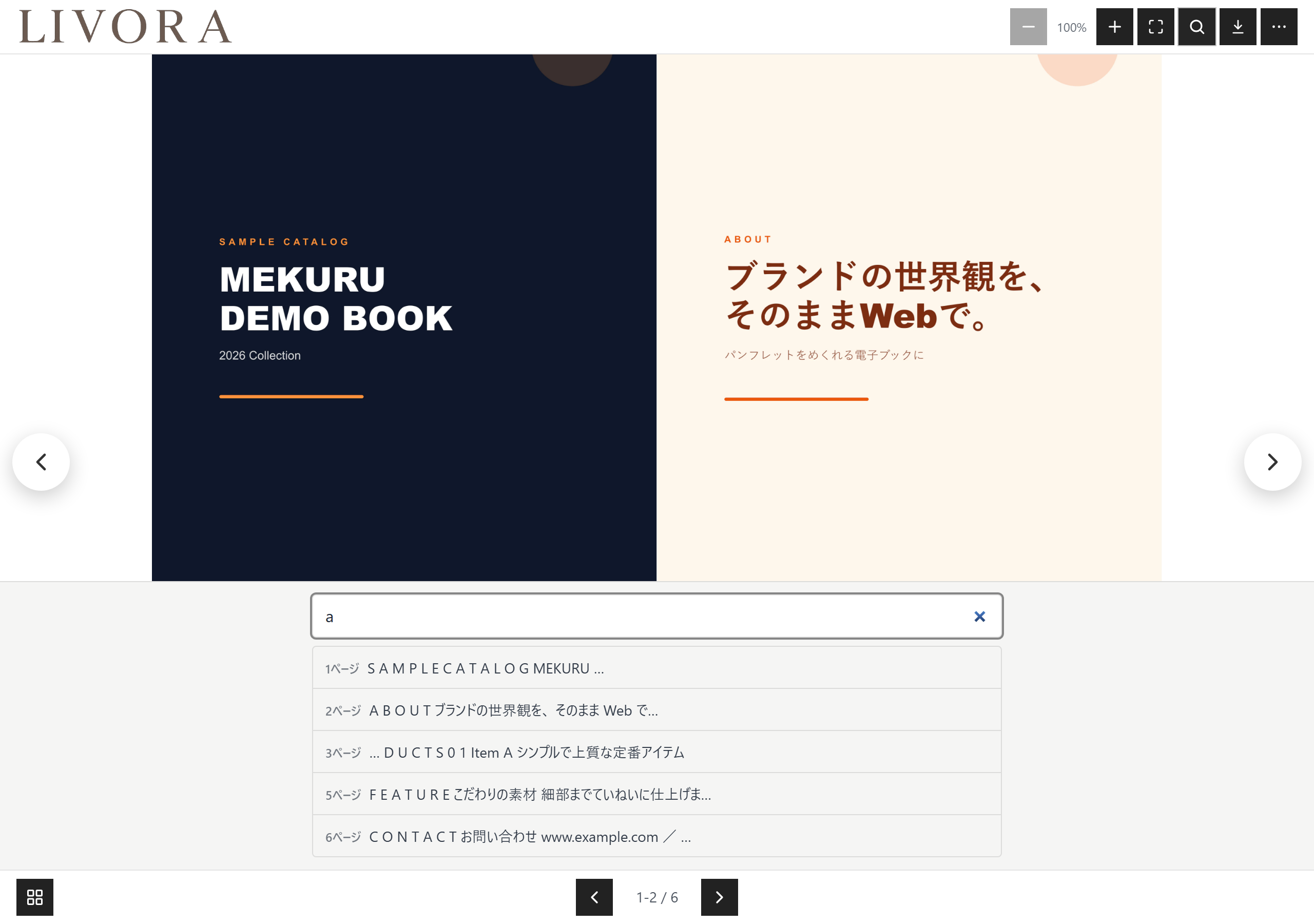The width and height of the screenshot is (1314, 924).
Task: Click next page button in bottom bar
Action: (720, 897)
